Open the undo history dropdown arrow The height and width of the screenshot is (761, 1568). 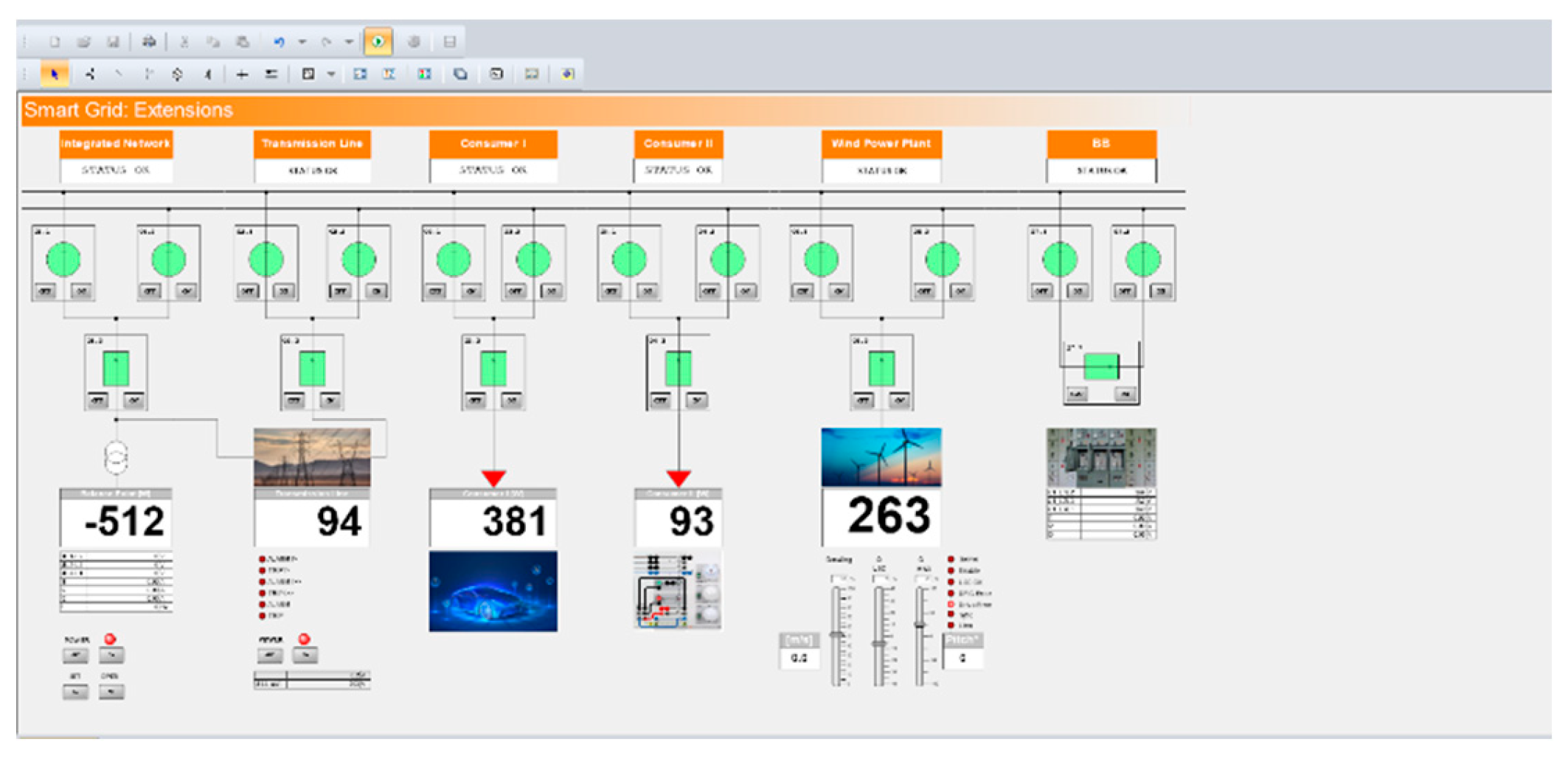[302, 42]
